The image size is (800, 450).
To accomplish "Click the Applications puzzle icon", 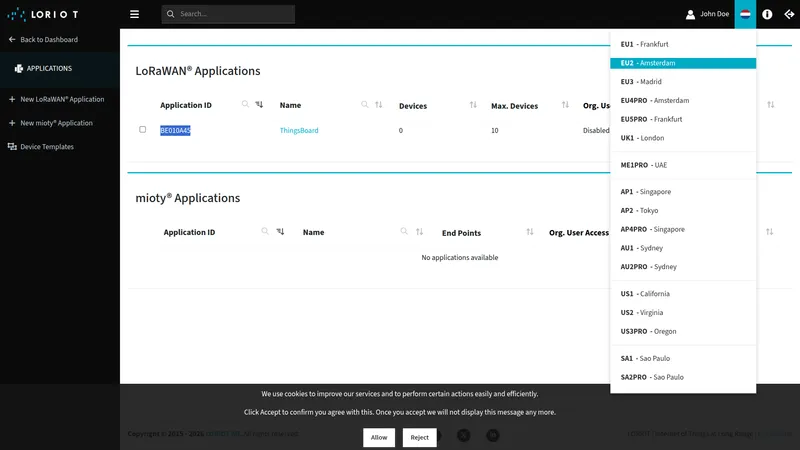I will [19, 68].
